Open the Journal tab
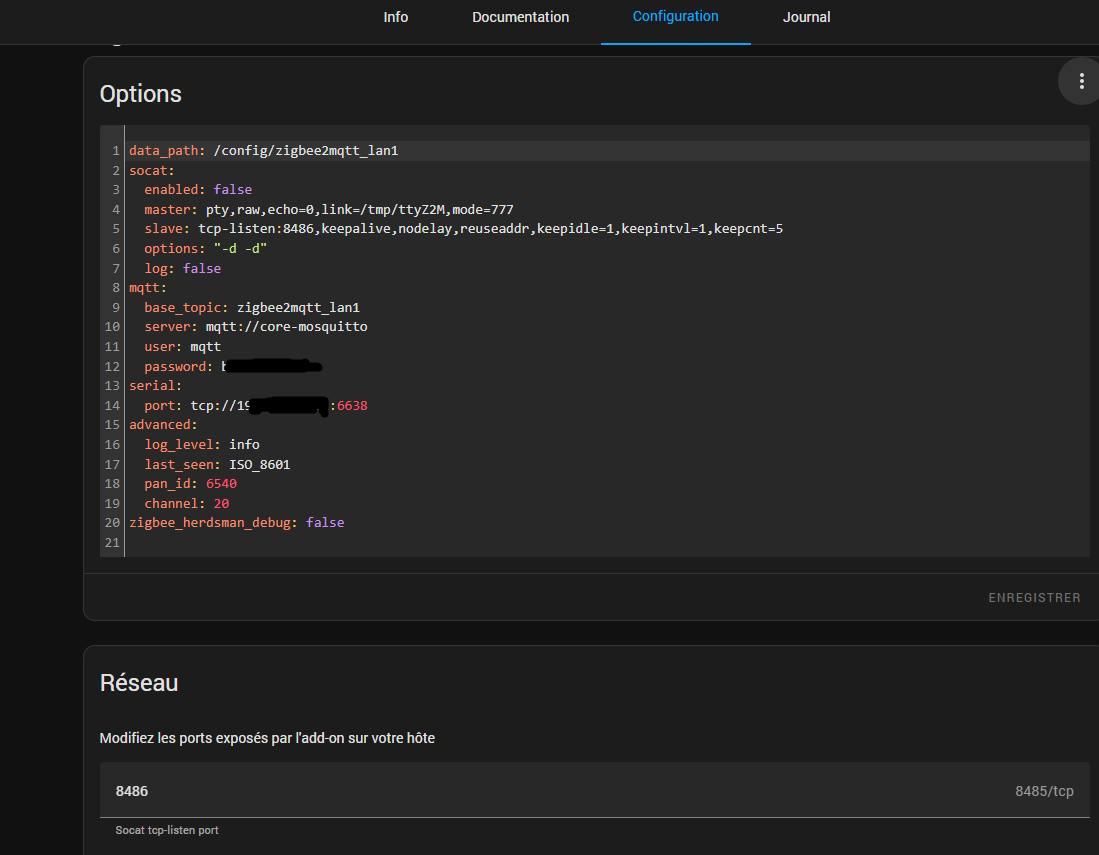1099x855 pixels. pos(806,17)
